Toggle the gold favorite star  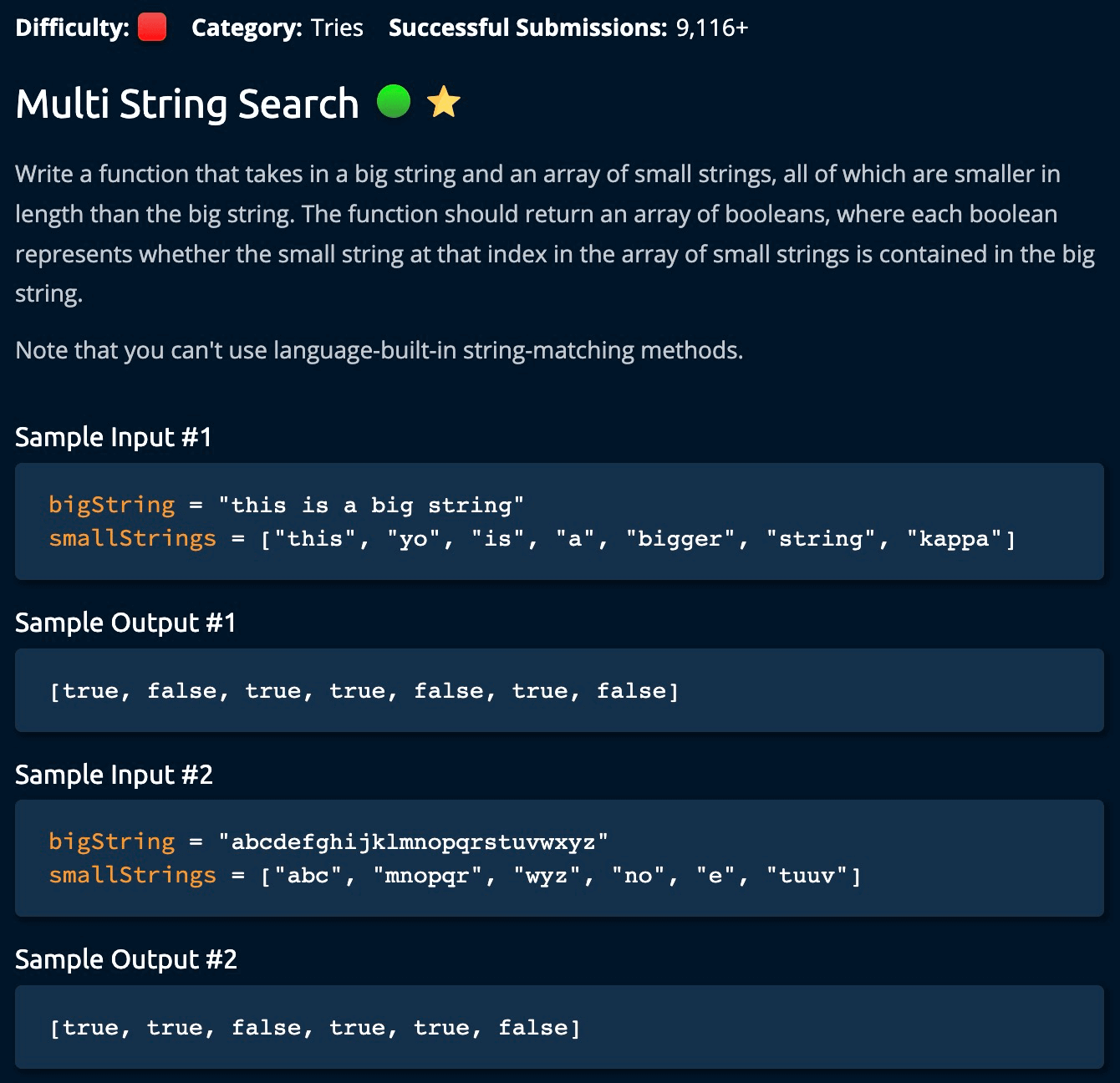click(x=444, y=103)
